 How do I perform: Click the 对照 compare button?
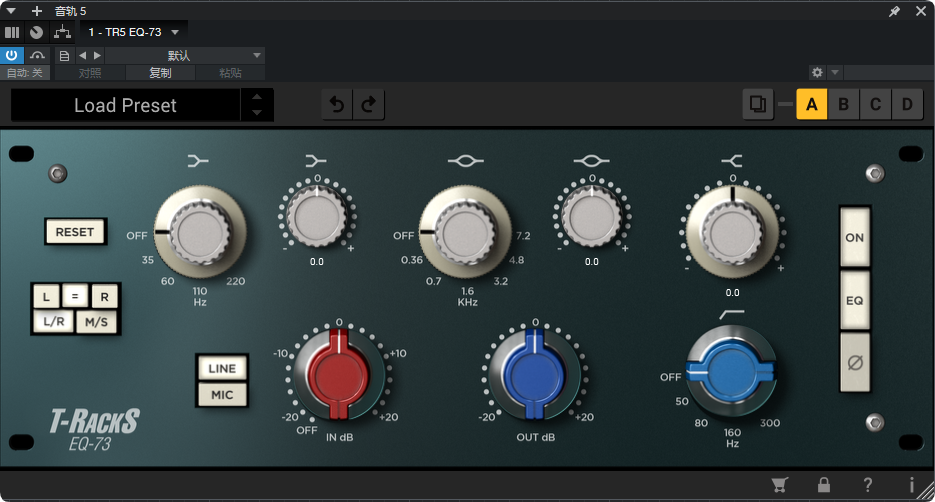(90, 73)
